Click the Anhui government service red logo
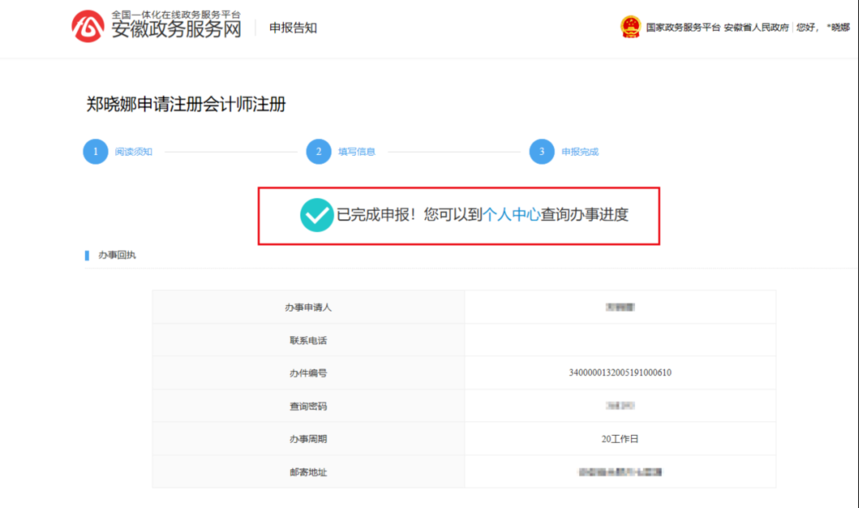Image resolution: width=859 pixels, height=508 pixels. pos(88,26)
